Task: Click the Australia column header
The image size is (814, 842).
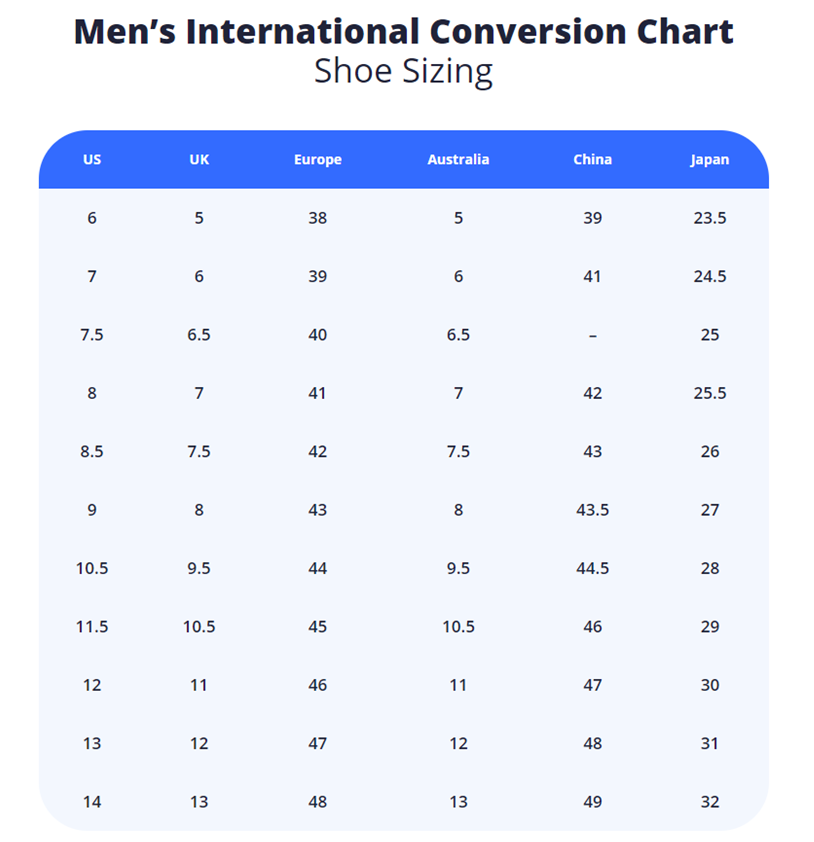Action: [x=458, y=159]
